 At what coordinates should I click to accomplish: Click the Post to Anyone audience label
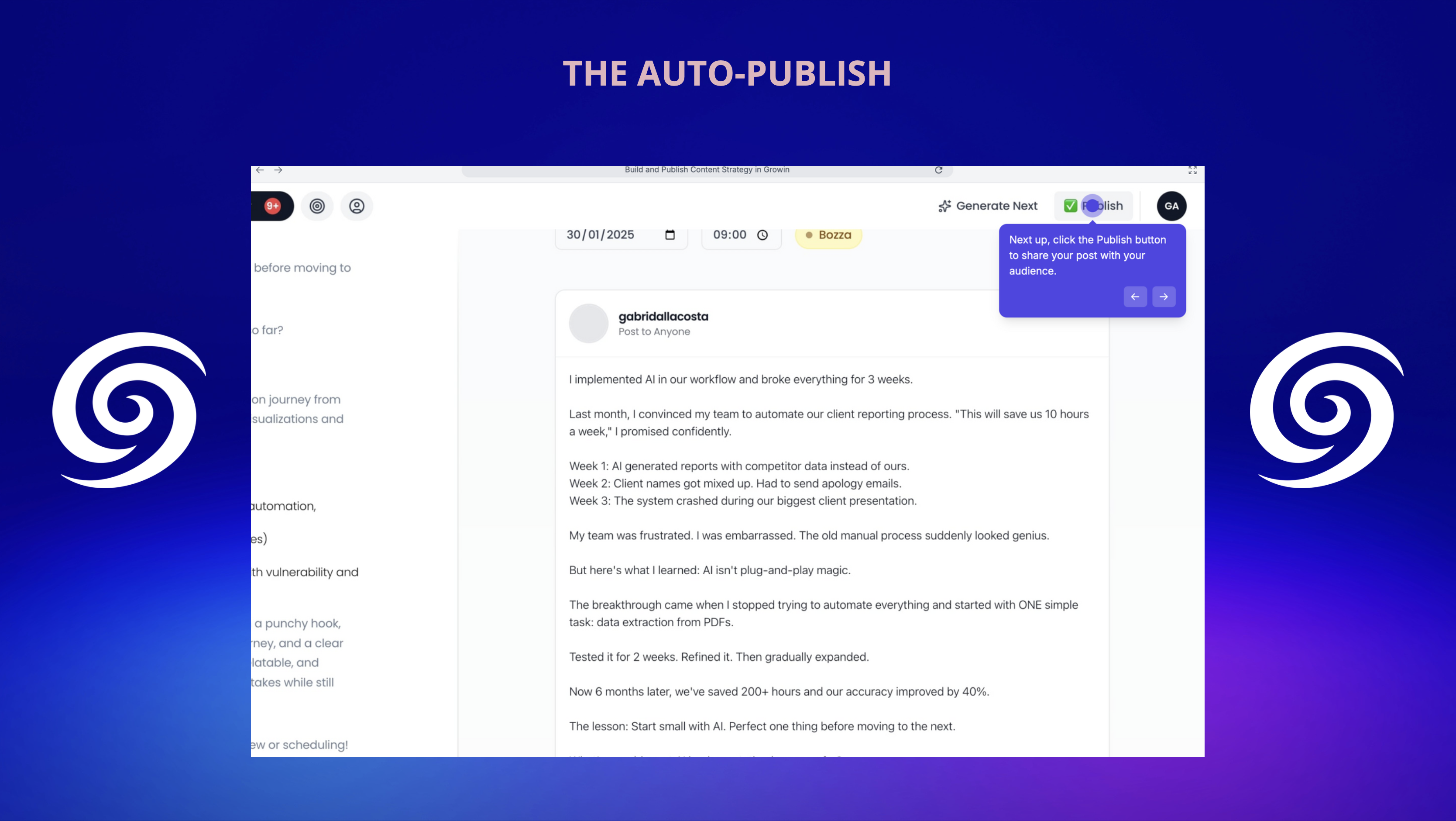click(x=654, y=332)
